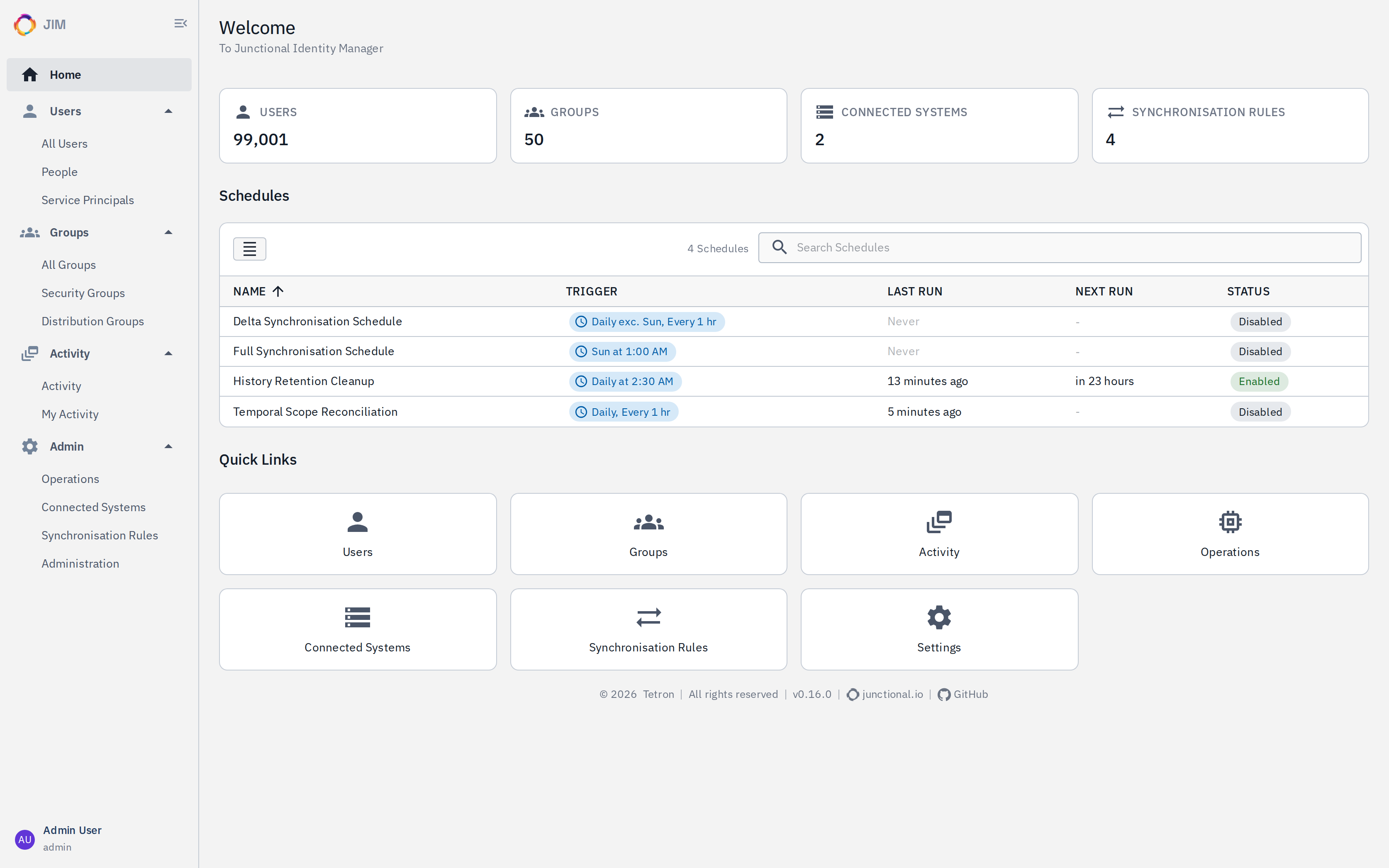Open the schedules table column menu button
Viewport: 1389px width, 868px height.
tap(250, 249)
